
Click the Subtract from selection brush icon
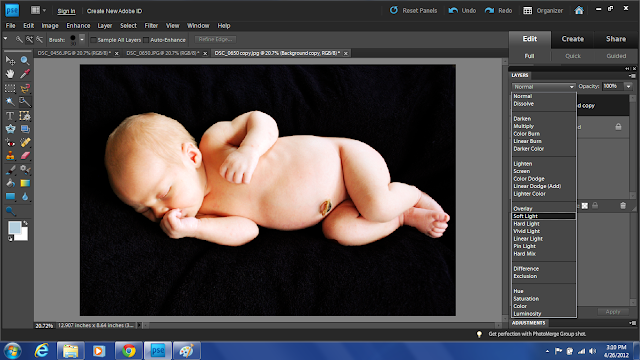coord(40,40)
